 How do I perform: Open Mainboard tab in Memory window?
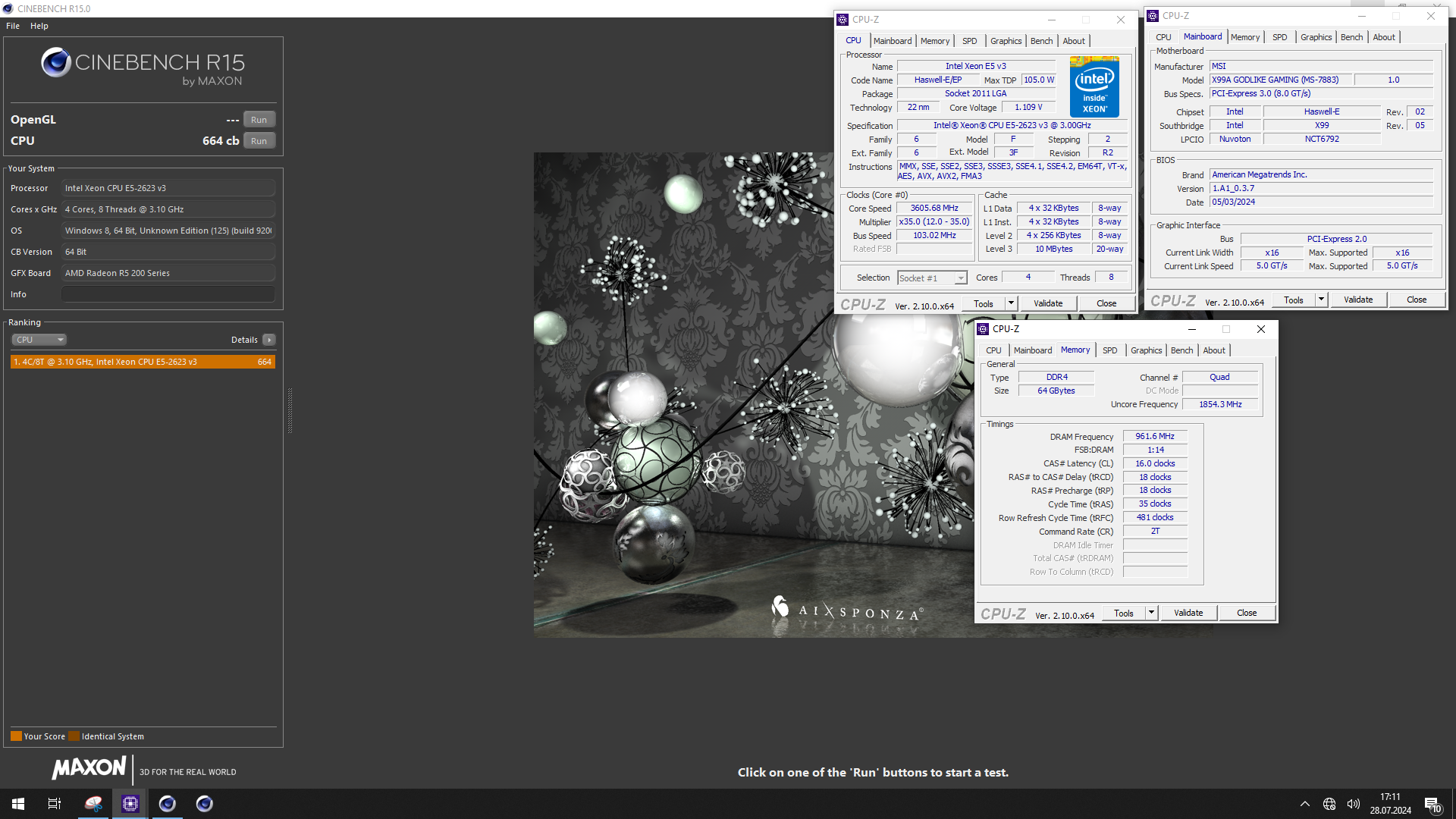[x=1033, y=350]
